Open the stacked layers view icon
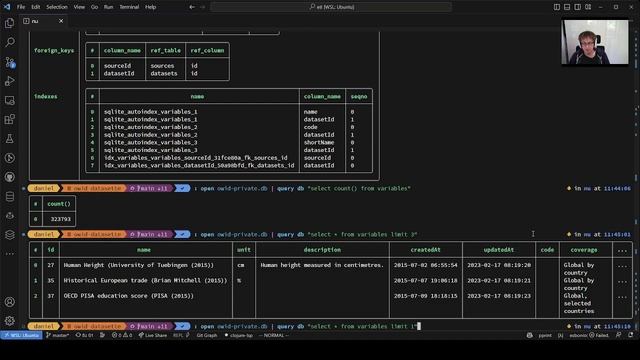640x360 pixels. [10, 235]
